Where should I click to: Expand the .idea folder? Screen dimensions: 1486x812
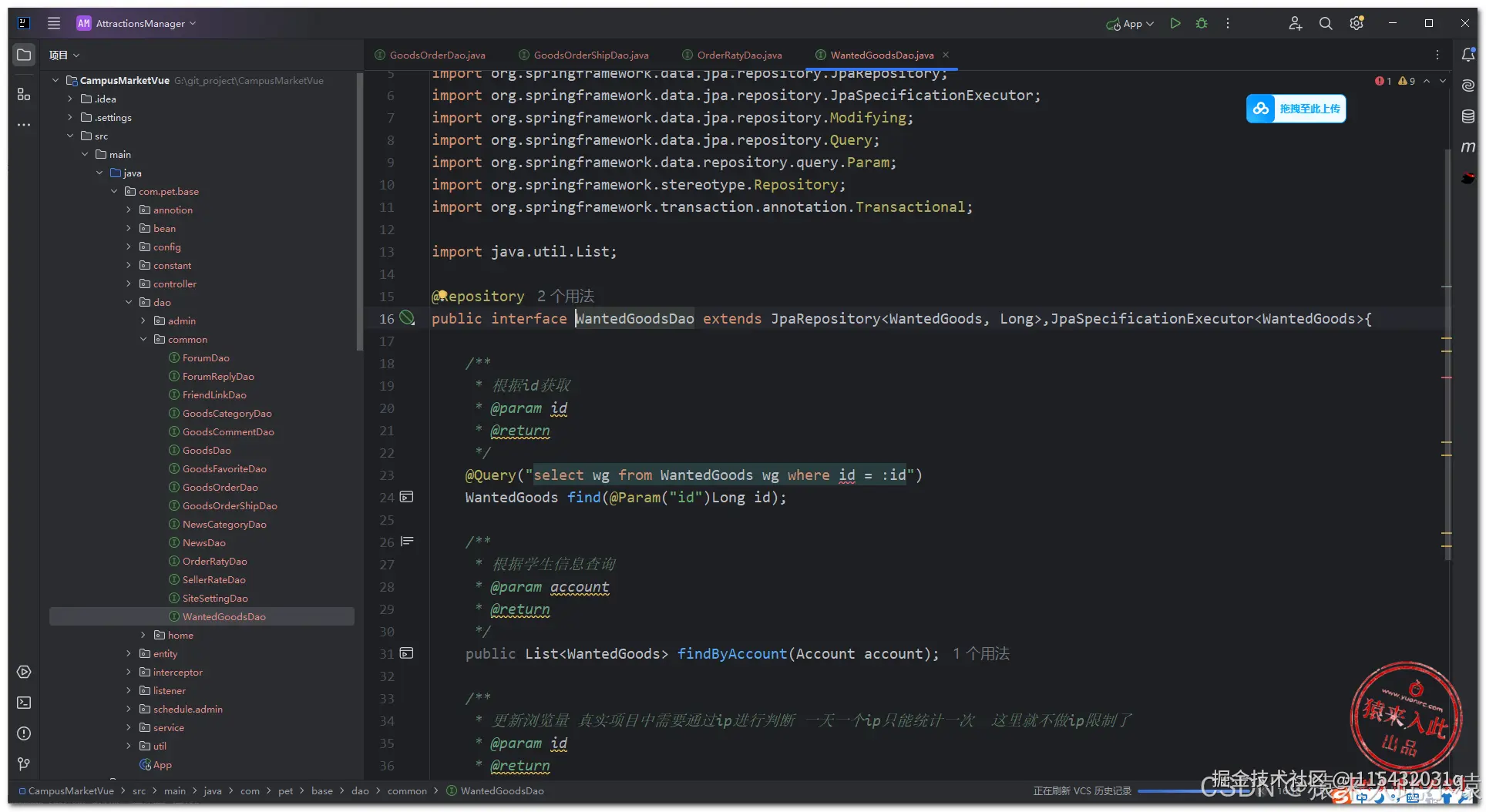coord(70,99)
